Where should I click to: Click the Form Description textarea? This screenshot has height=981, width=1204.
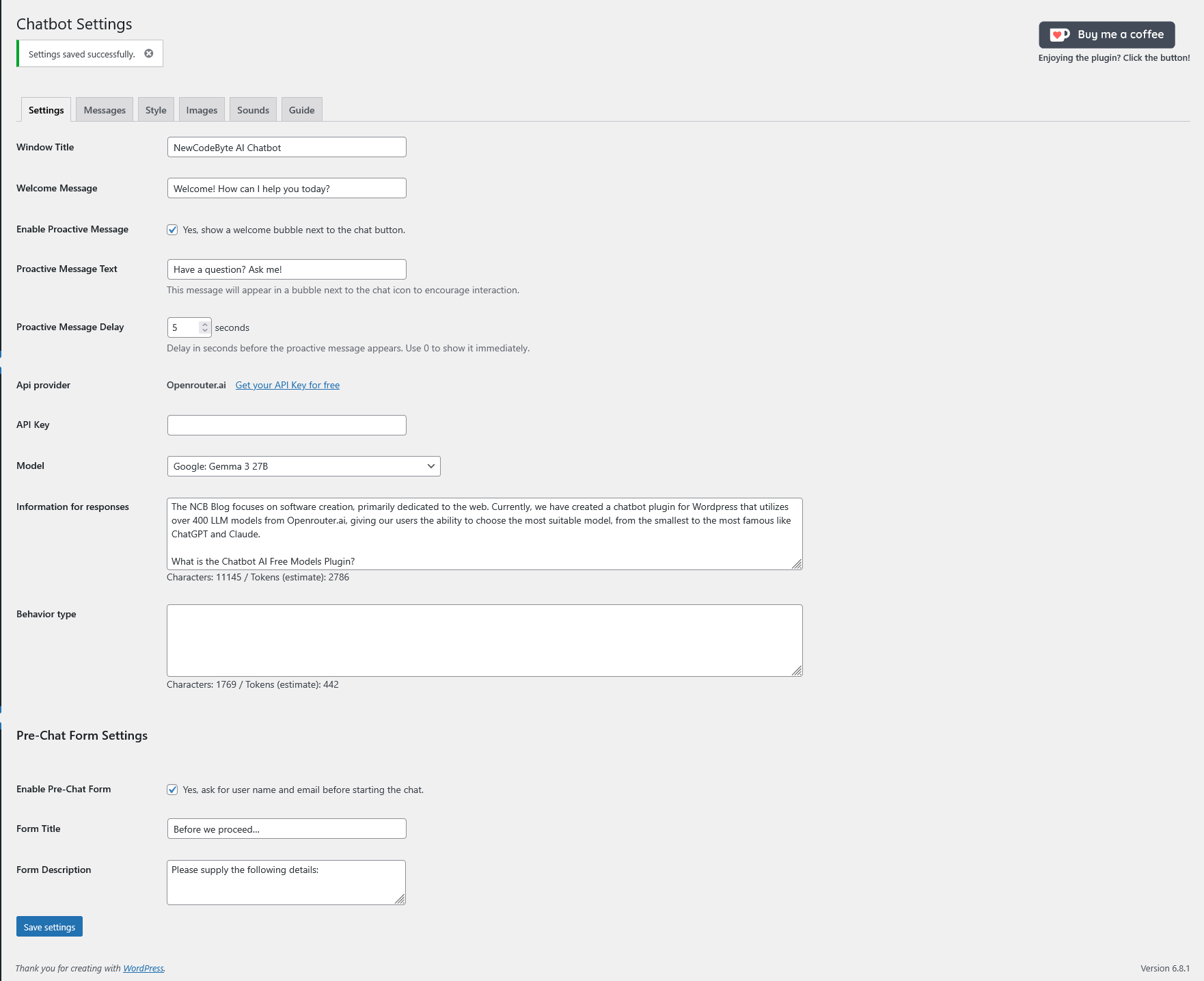(286, 883)
